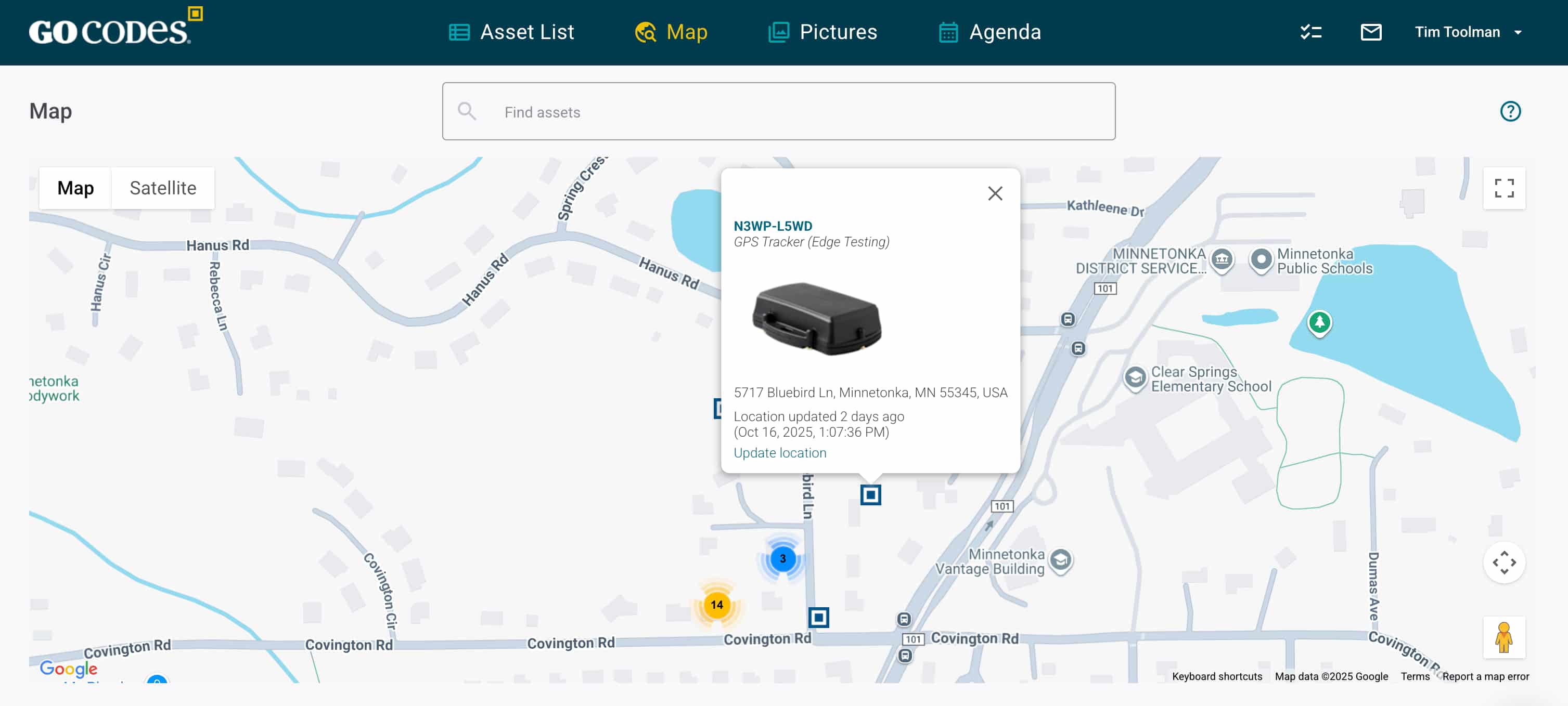Click the map camera controls button
The height and width of the screenshot is (706, 1568).
pyautogui.click(x=1503, y=563)
